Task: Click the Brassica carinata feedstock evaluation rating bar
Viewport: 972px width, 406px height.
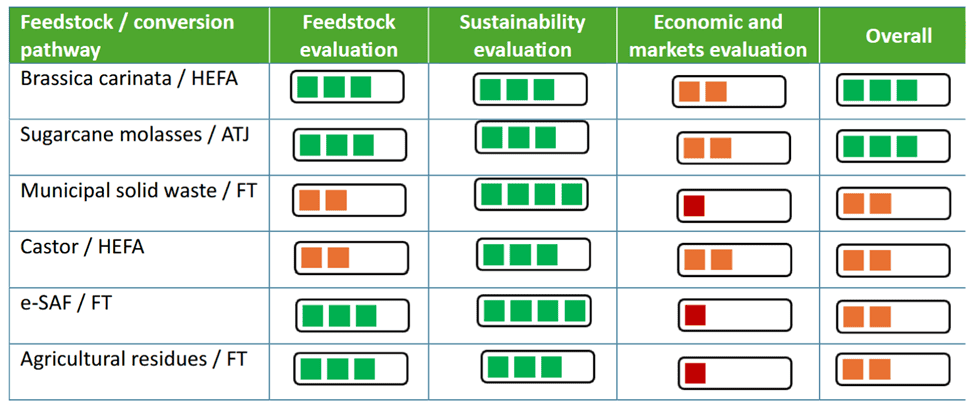Action: tap(347, 87)
